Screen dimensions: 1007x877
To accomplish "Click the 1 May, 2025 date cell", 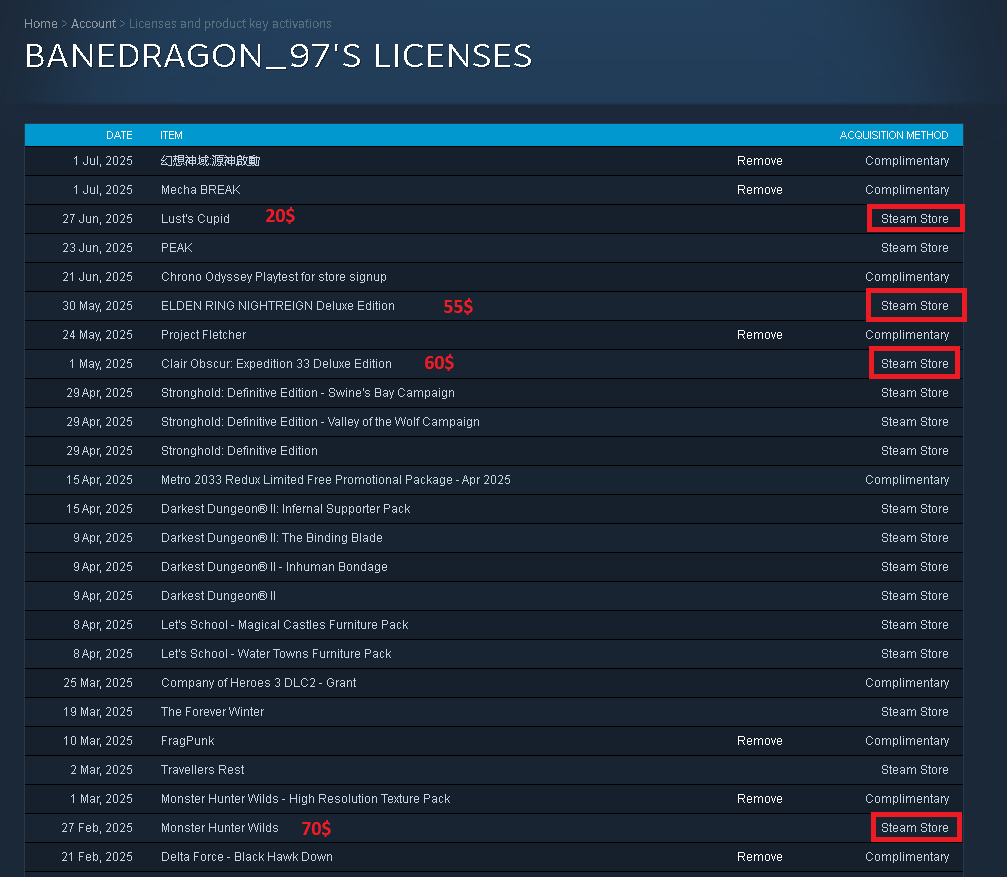I will pyautogui.click(x=101, y=363).
